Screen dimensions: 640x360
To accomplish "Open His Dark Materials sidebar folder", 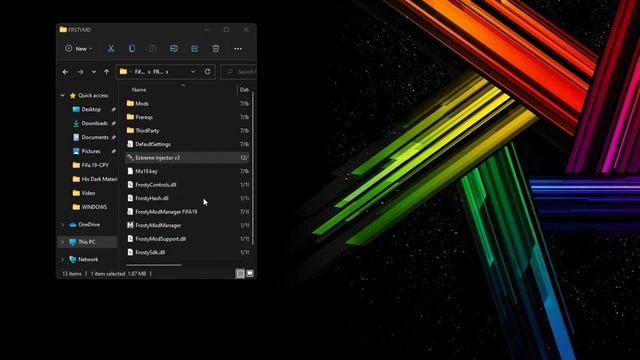I will pos(99,179).
